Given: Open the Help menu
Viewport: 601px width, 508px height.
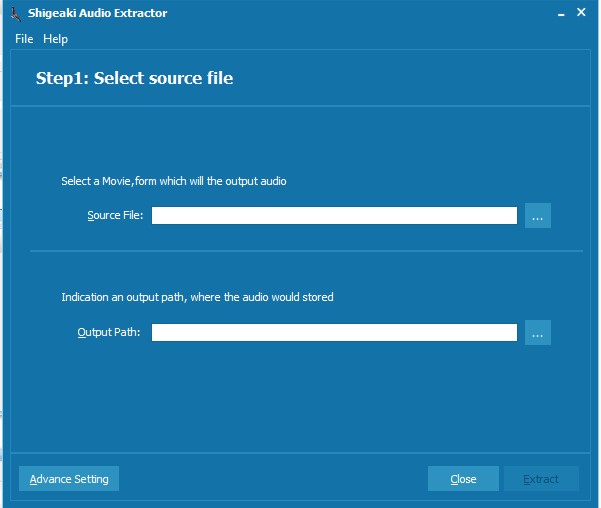Looking at the screenshot, I should tap(55, 39).
